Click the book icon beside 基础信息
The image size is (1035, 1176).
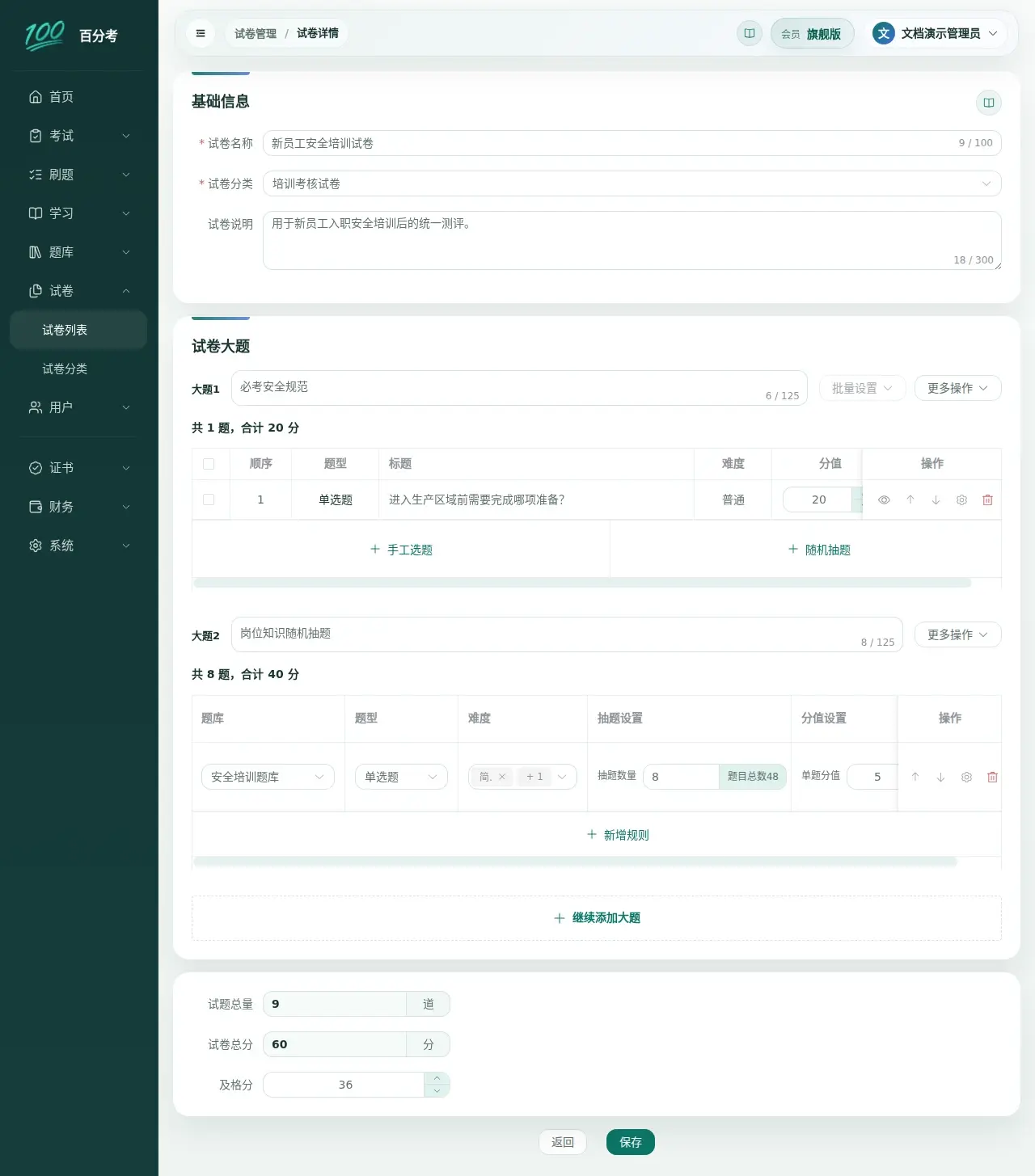coord(988,103)
